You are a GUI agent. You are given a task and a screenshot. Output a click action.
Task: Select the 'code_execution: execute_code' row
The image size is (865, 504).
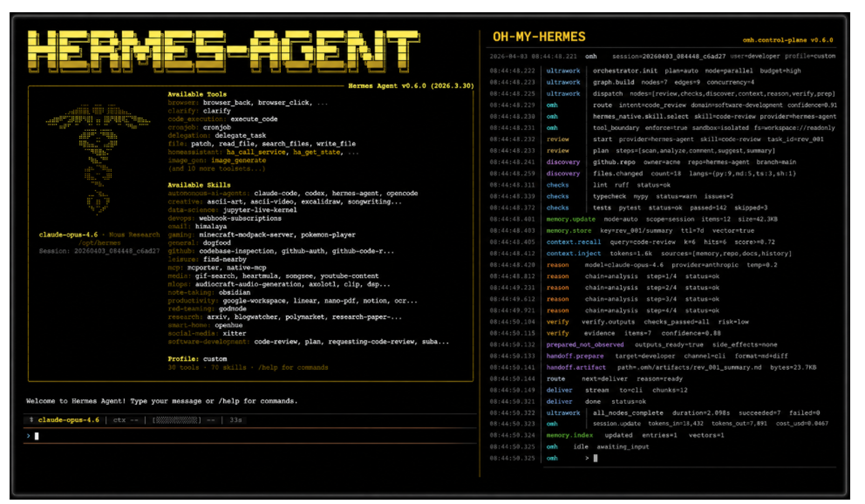tap(222, 119)
